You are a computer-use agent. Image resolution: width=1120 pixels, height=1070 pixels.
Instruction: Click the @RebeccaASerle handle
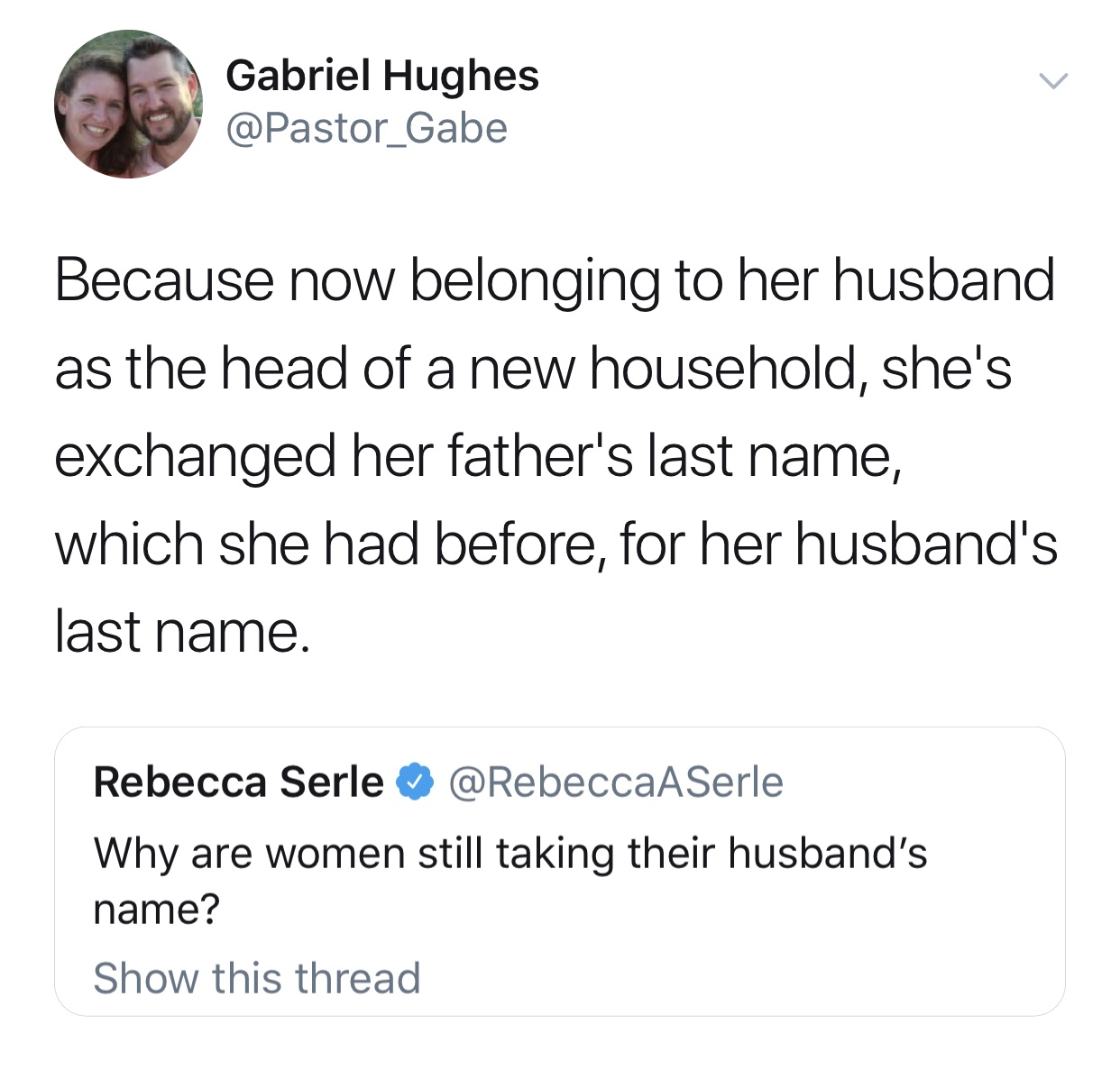615,782
